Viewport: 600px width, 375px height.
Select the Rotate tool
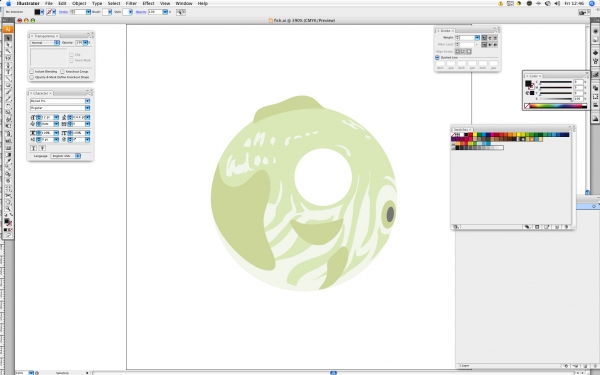(x=8, y=106)
